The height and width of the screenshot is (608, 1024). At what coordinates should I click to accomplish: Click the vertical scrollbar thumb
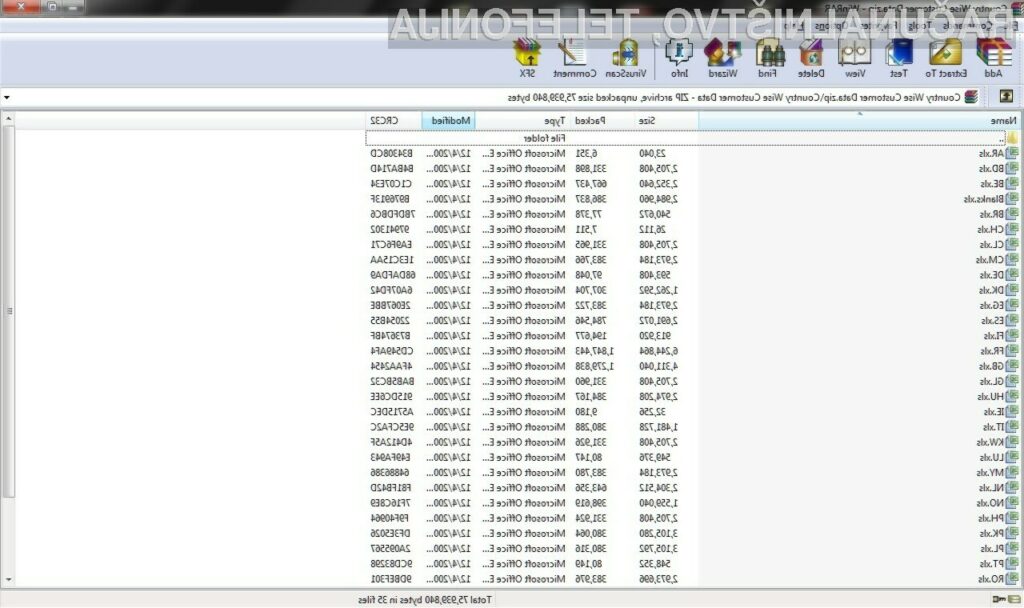click(8, 312)
